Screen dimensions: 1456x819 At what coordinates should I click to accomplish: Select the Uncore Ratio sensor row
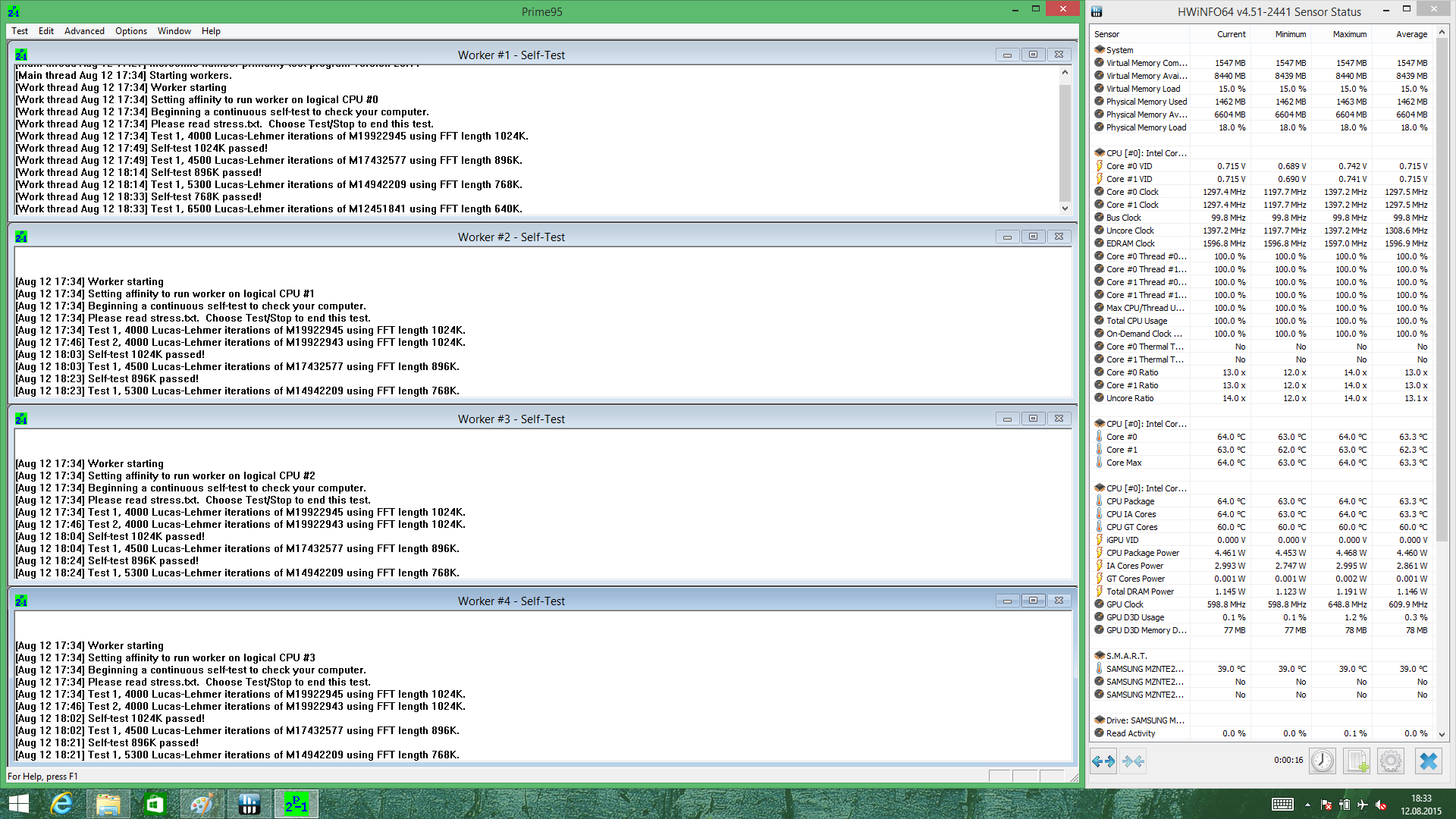[x=1262, y=398]
